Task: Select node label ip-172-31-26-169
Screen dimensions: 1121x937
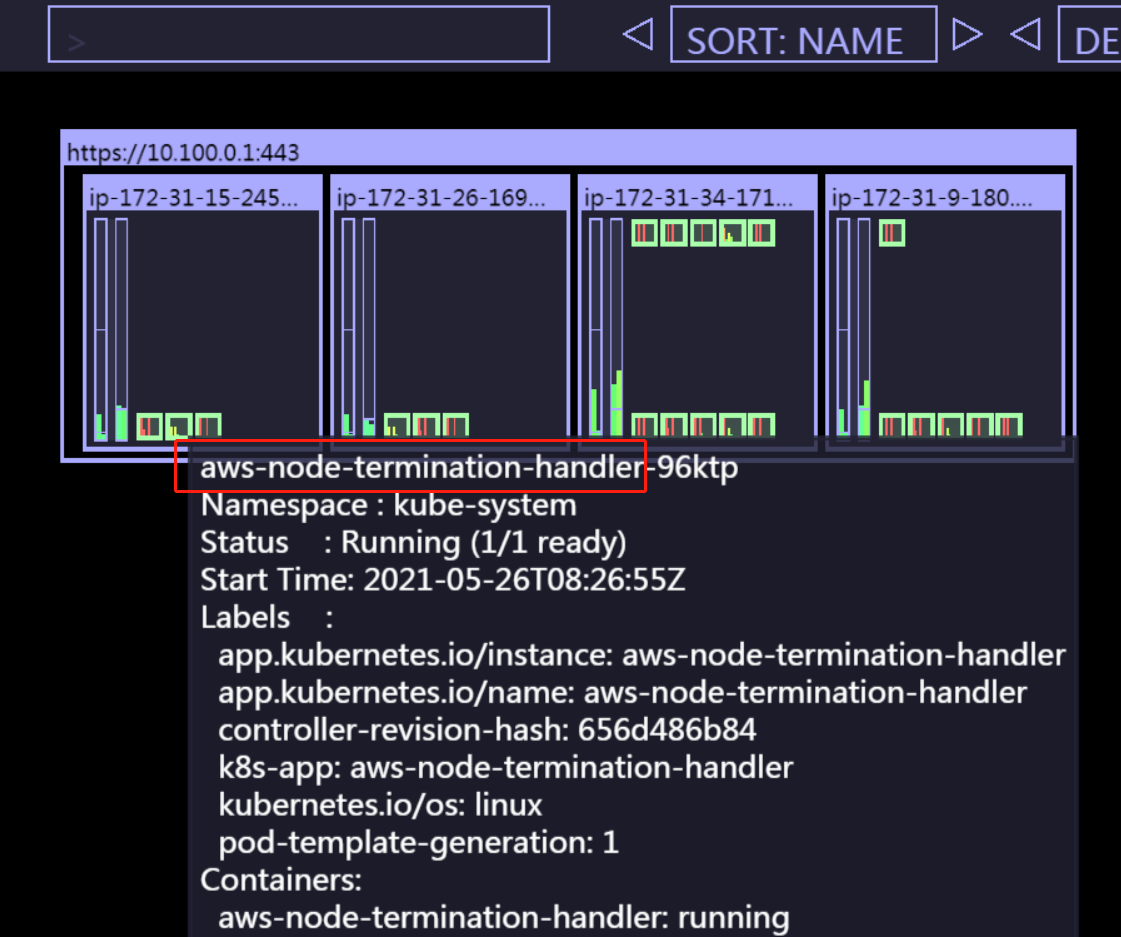Action: pos(441,197)
